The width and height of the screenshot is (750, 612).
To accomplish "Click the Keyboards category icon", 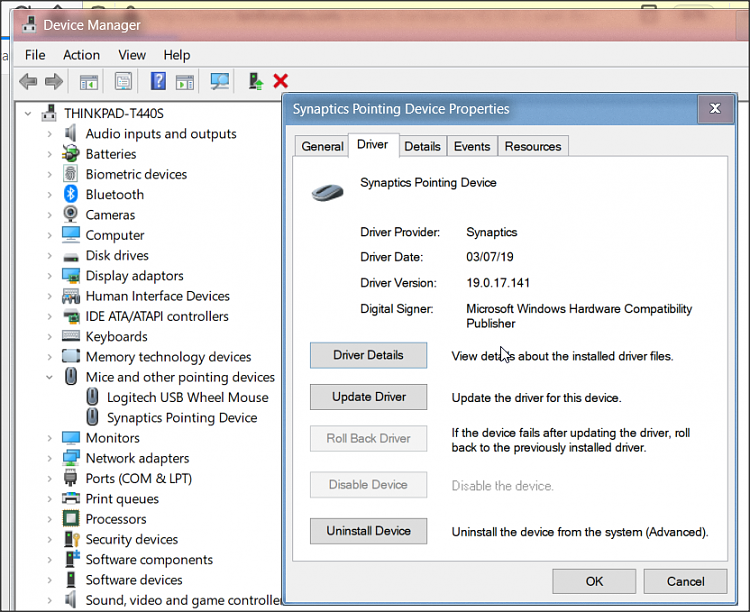I will (71, 336).
